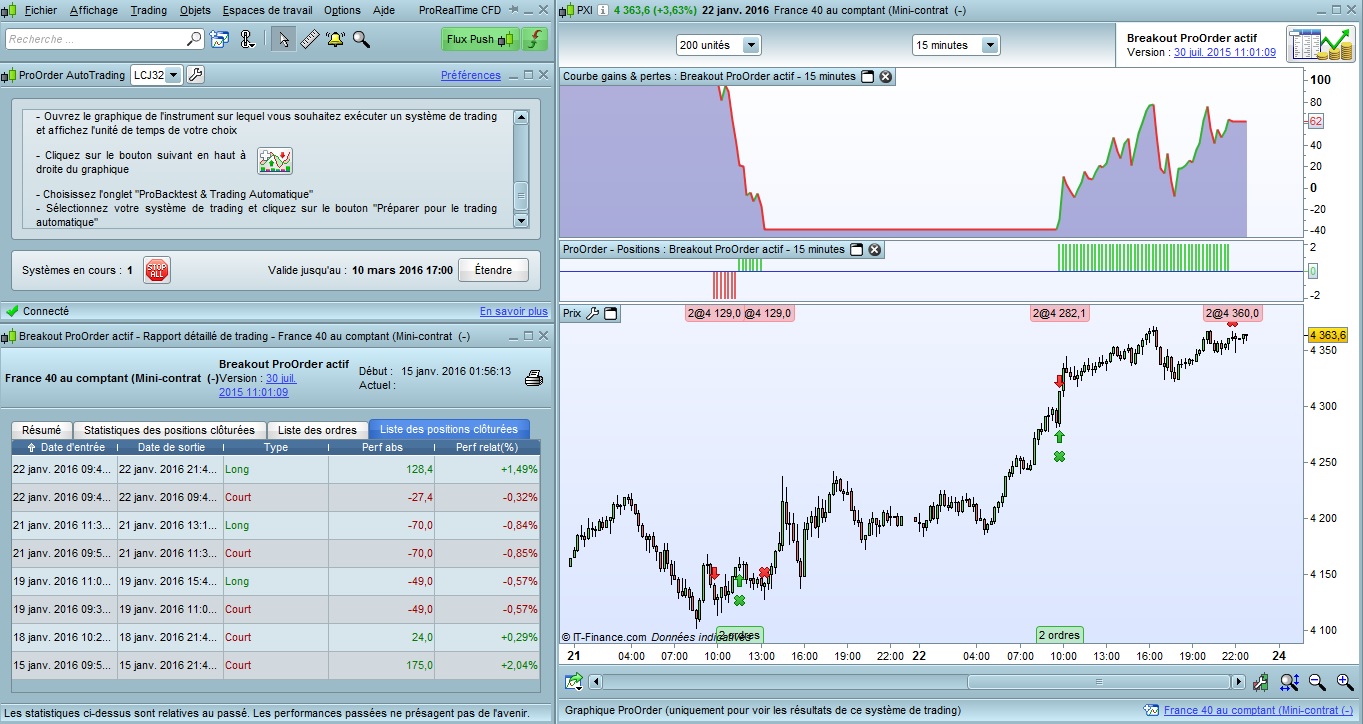The image size is (1363, 724).
Task: Click the red Stop All systems button
Action: (157, 270)
